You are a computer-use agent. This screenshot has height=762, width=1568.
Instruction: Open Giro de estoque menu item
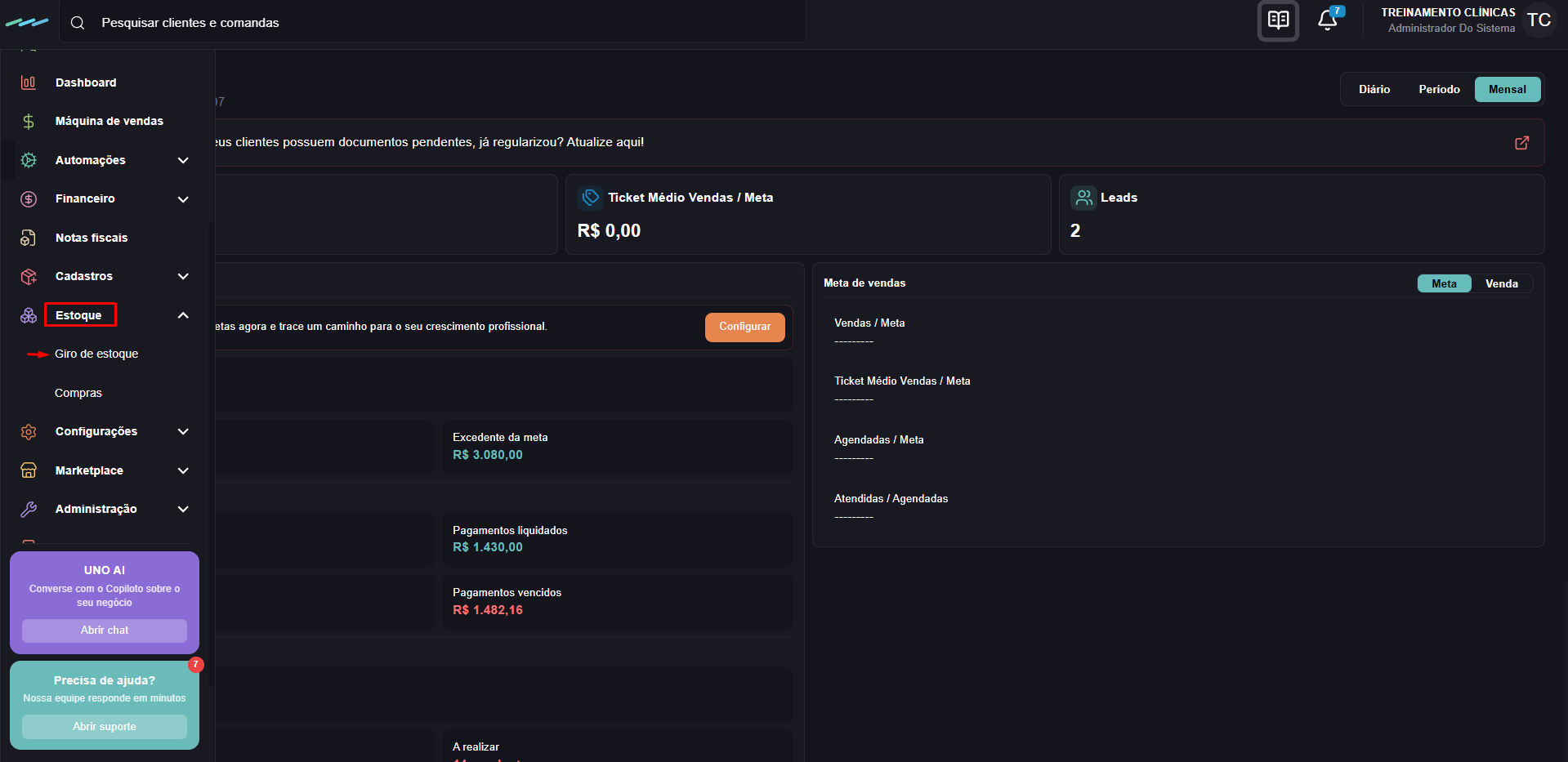(x=96, y=354)
